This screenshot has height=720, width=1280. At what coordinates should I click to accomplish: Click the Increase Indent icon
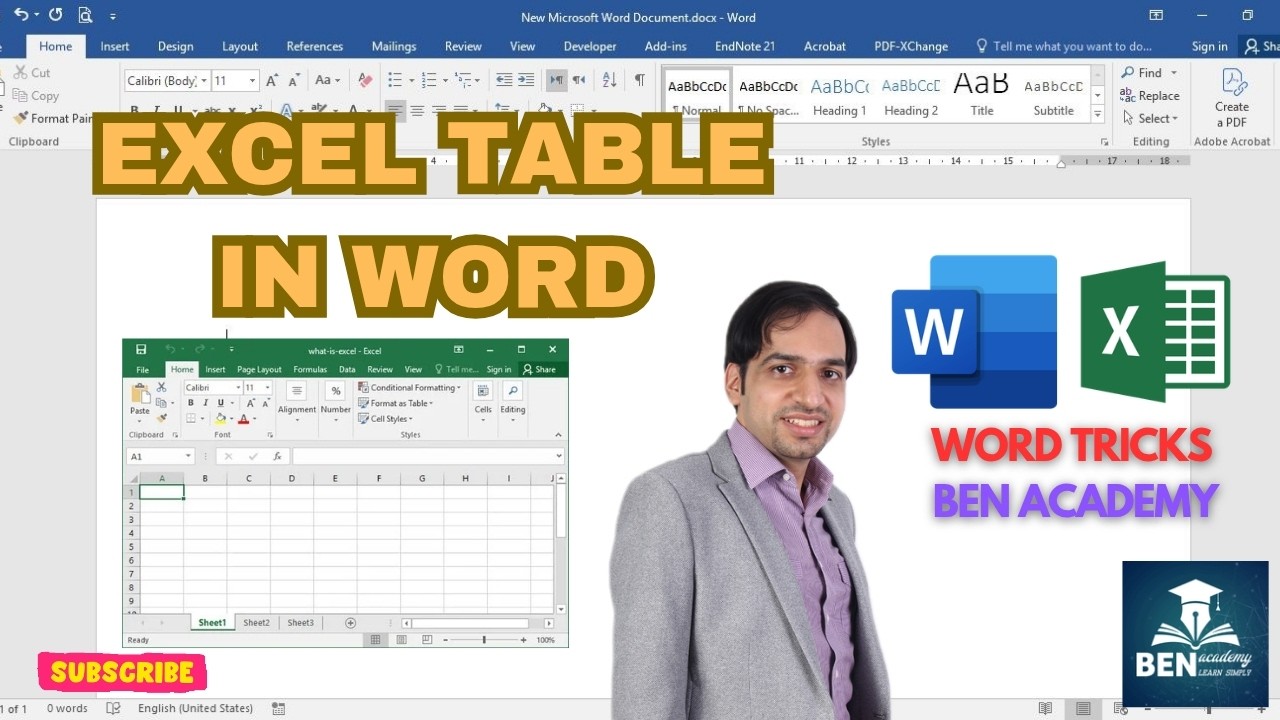pos(527,80)
